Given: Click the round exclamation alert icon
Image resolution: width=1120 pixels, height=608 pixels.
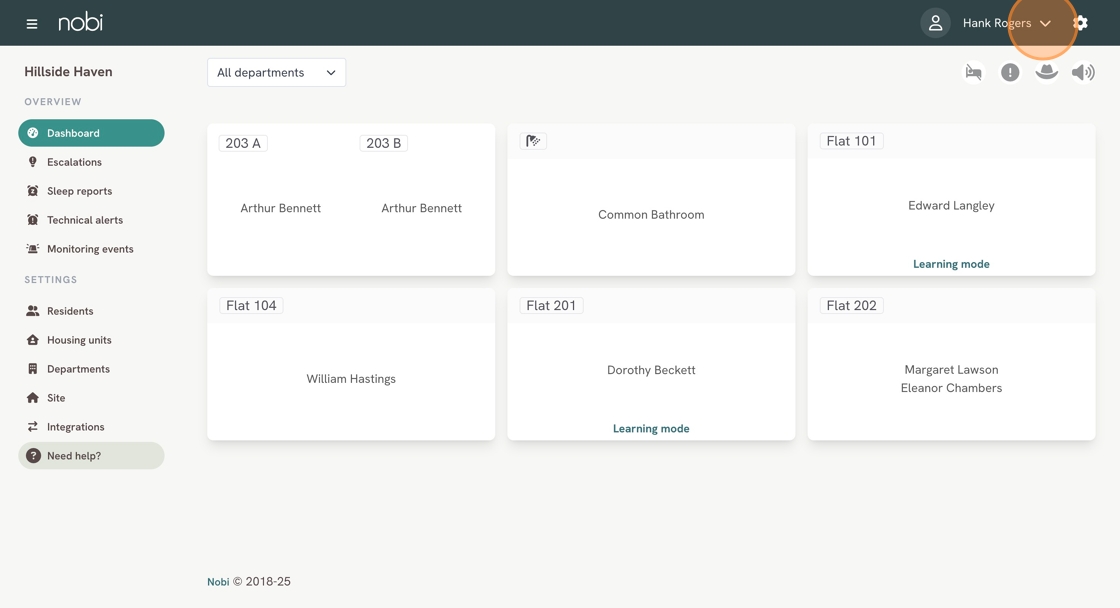Looking at the screenshot, I should pyautogui.click(x=1010, y=72).
